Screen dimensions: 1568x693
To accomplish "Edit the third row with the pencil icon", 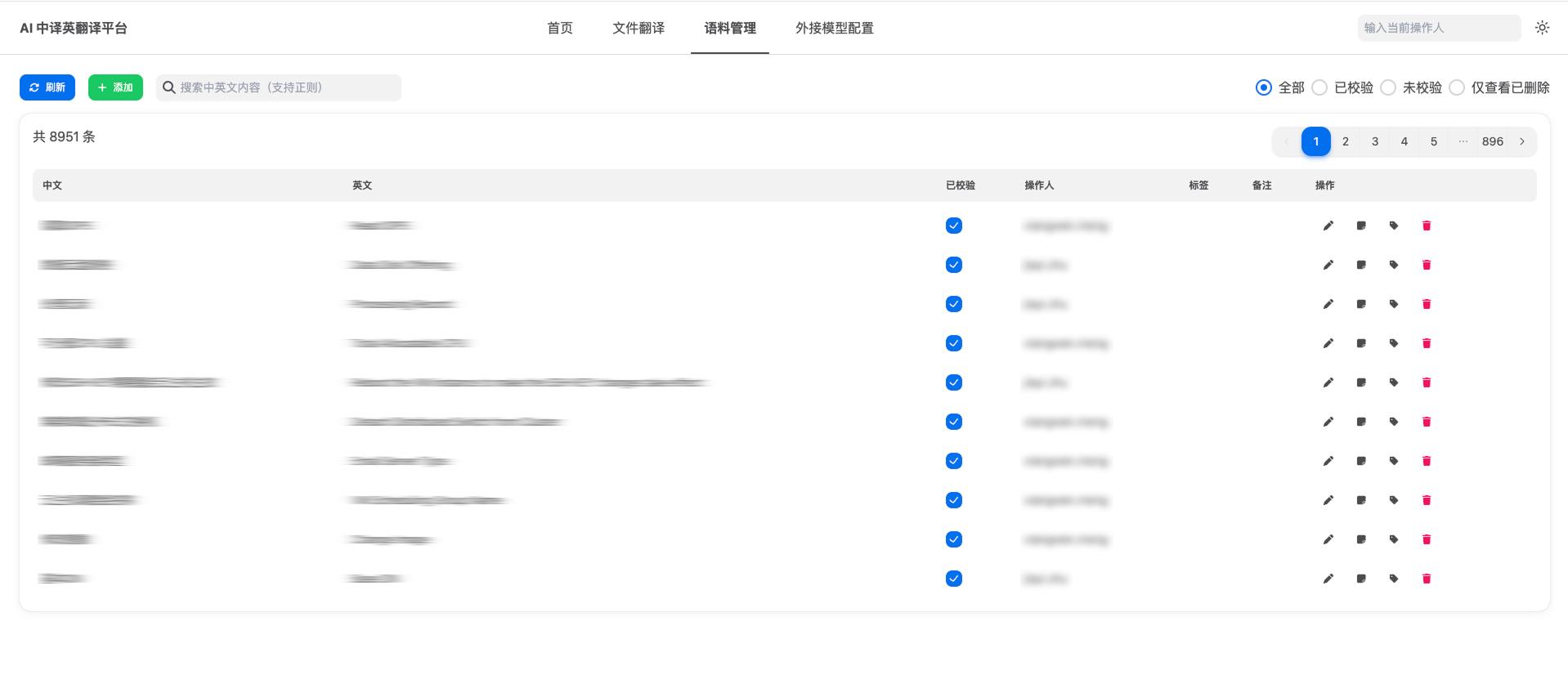I will pos(1328,304).
